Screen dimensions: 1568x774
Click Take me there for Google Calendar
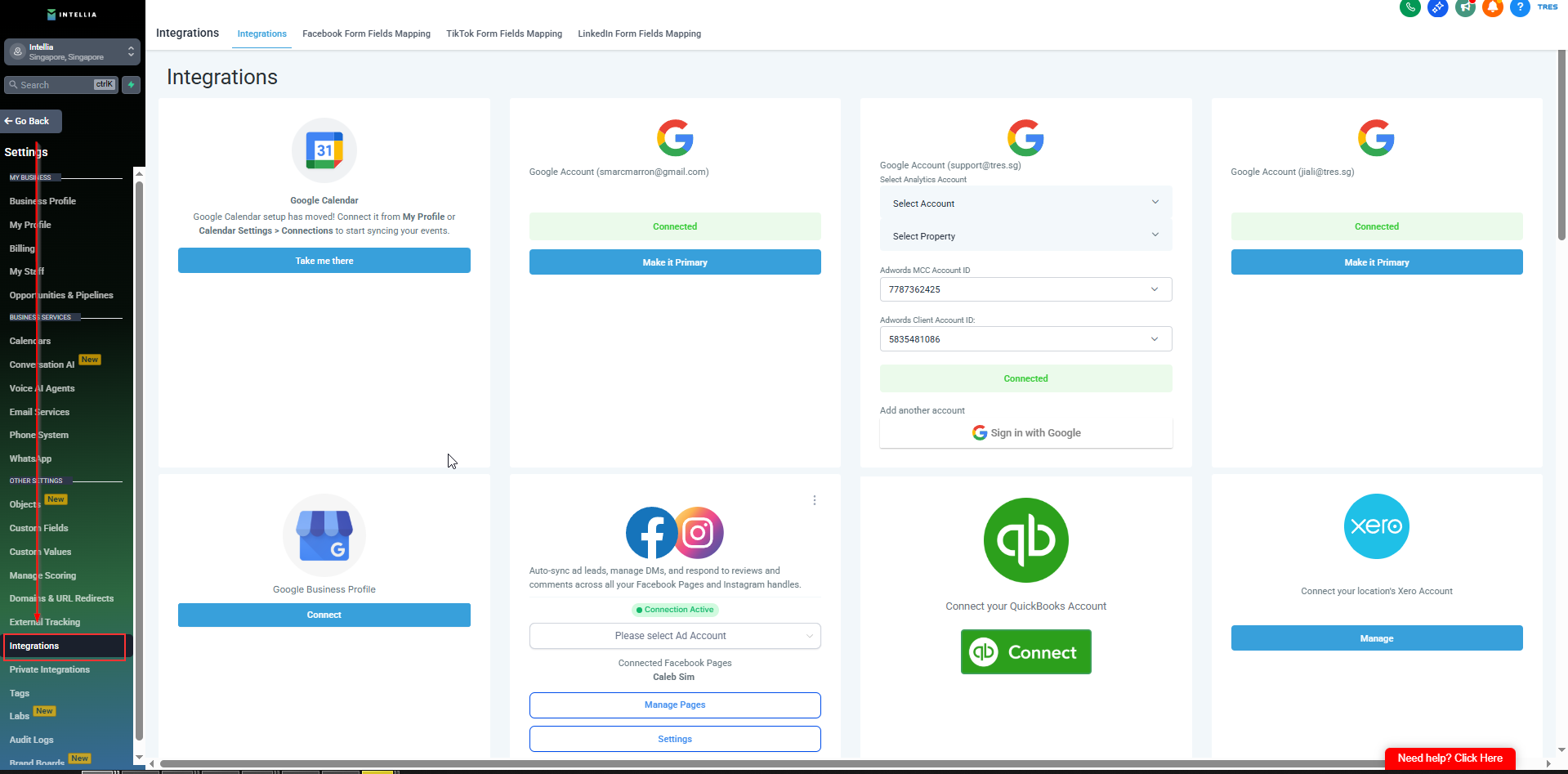click(324, 261)
